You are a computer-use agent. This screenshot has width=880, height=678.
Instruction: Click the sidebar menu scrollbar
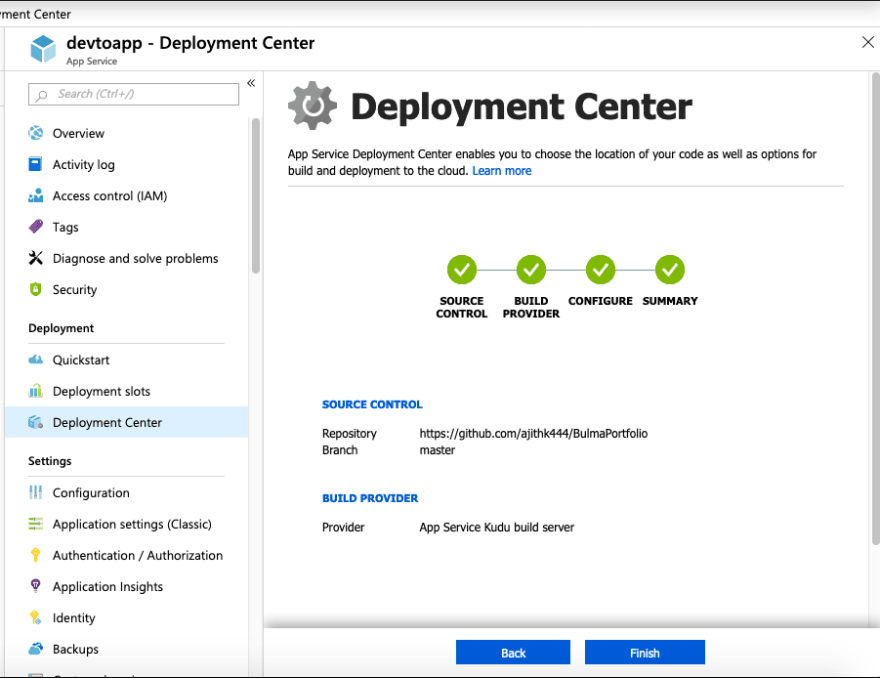click(x=256, y=195)
